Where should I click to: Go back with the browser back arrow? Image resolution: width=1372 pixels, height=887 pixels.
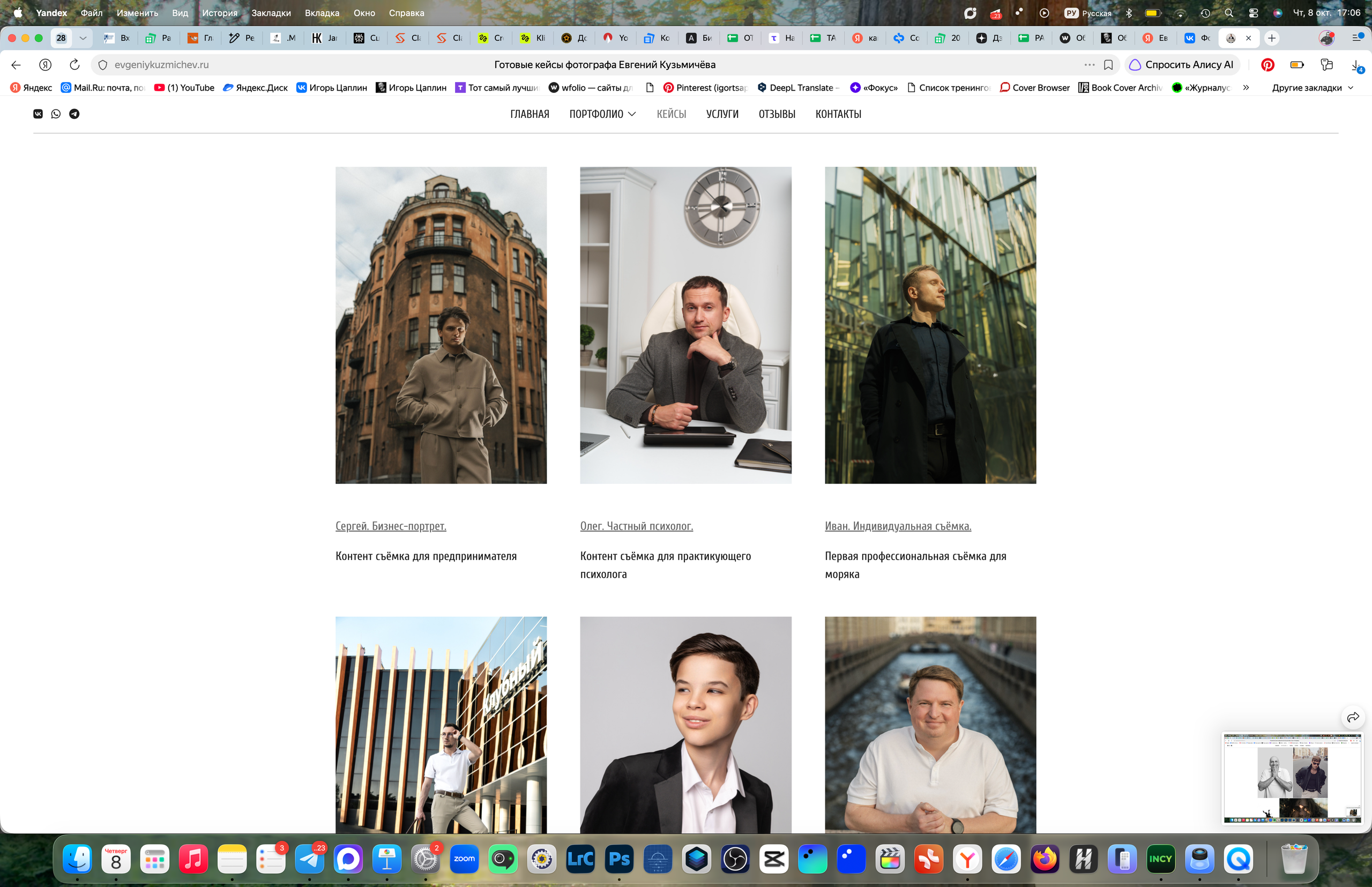[x=16, y=64]
